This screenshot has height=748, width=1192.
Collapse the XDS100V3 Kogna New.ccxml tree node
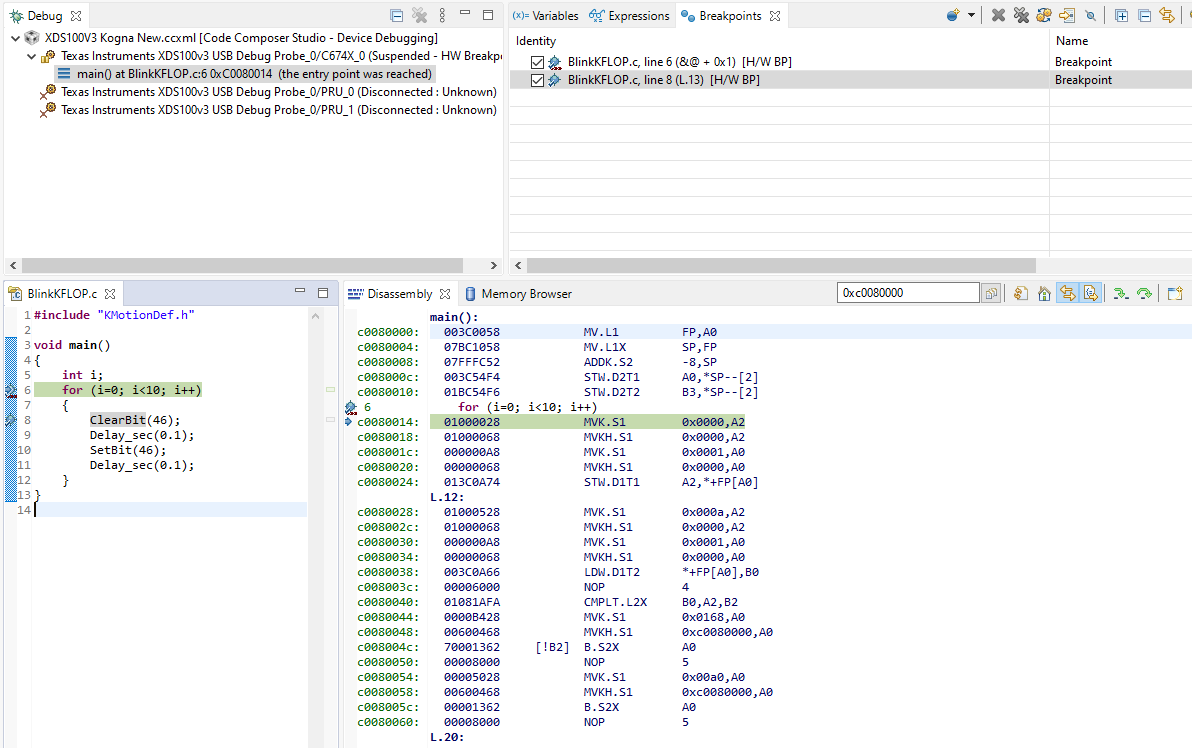point(16,38)
